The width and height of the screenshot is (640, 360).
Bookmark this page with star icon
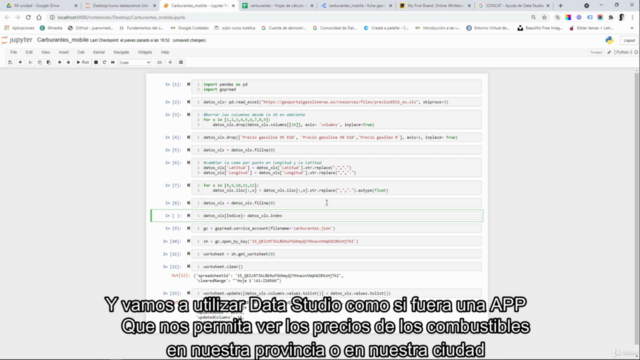(x=544, y=18)
